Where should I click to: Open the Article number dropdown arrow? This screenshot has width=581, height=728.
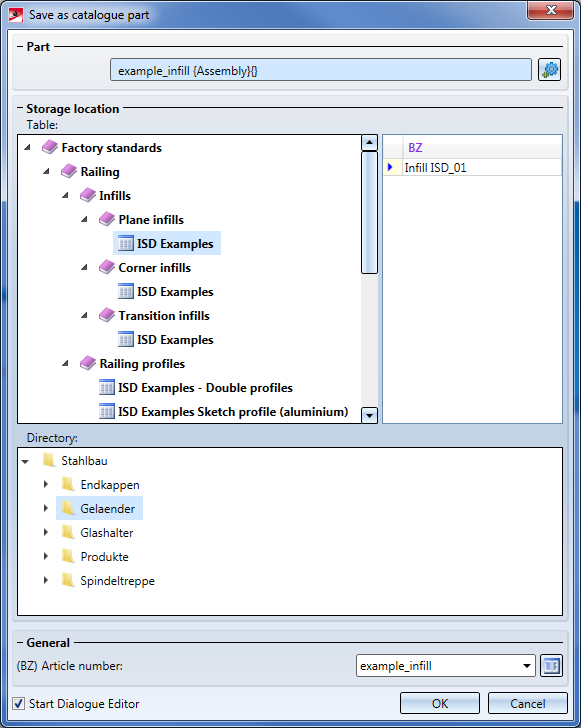pyautogui.click(x=527, y=666)
